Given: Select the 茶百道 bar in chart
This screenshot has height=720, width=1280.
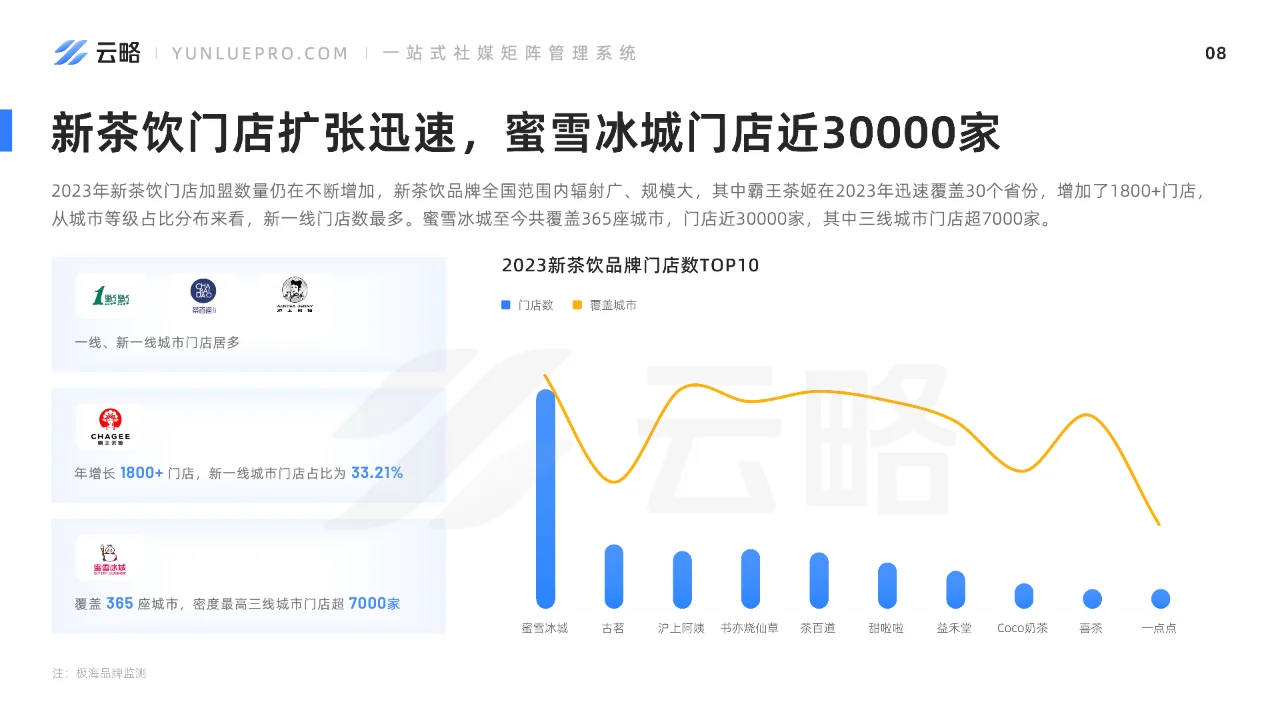Looking at the screenshot, I should tap(818, 580).
